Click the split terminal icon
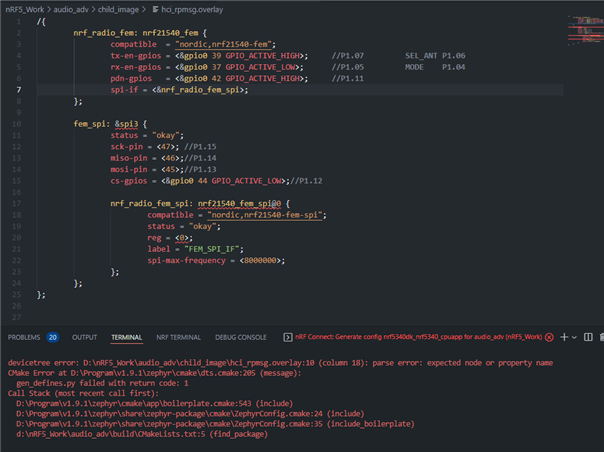This screenshot has height=452, width=604. point(588,338)
